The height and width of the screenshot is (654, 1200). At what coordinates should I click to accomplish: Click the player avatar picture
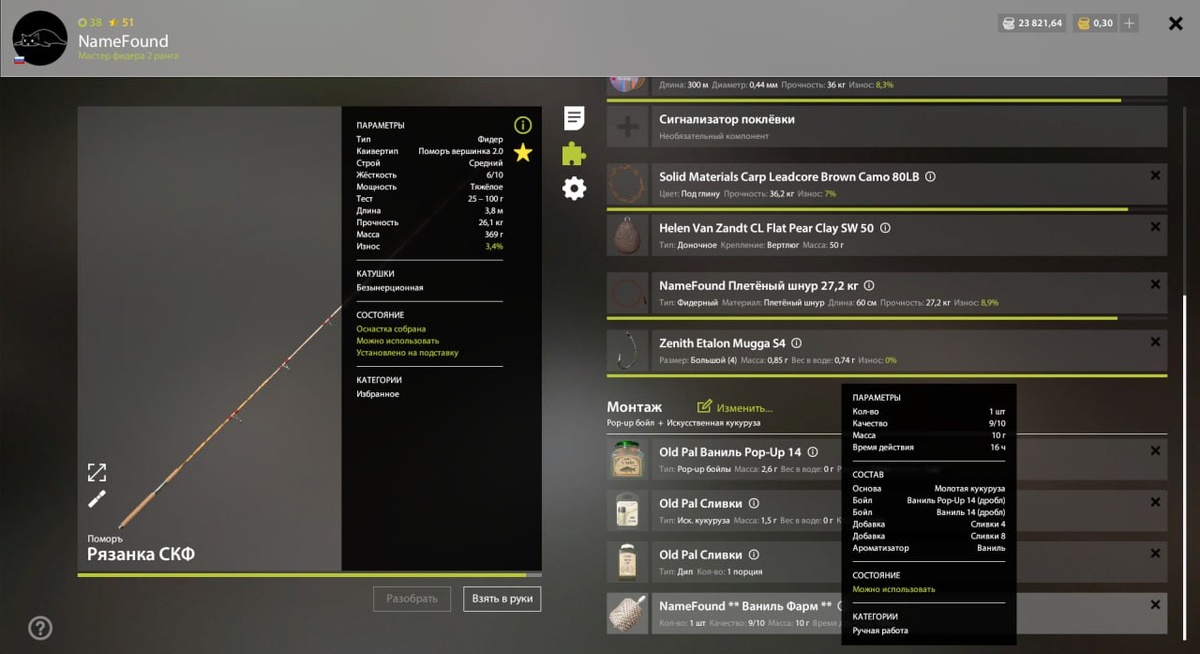[39, 38]
